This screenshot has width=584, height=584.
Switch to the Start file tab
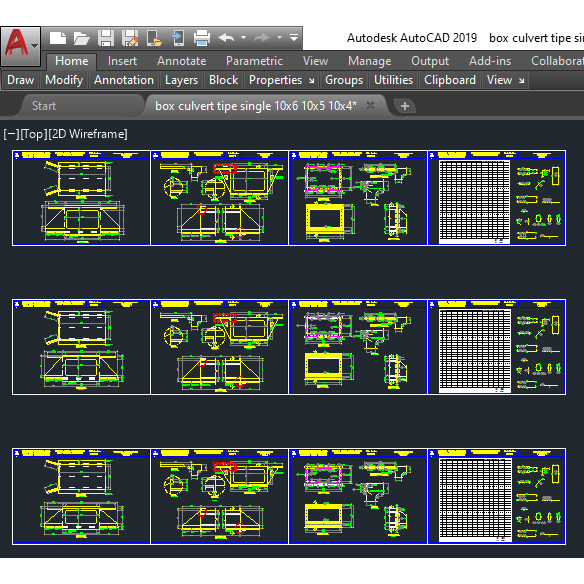tap(44, 106)
